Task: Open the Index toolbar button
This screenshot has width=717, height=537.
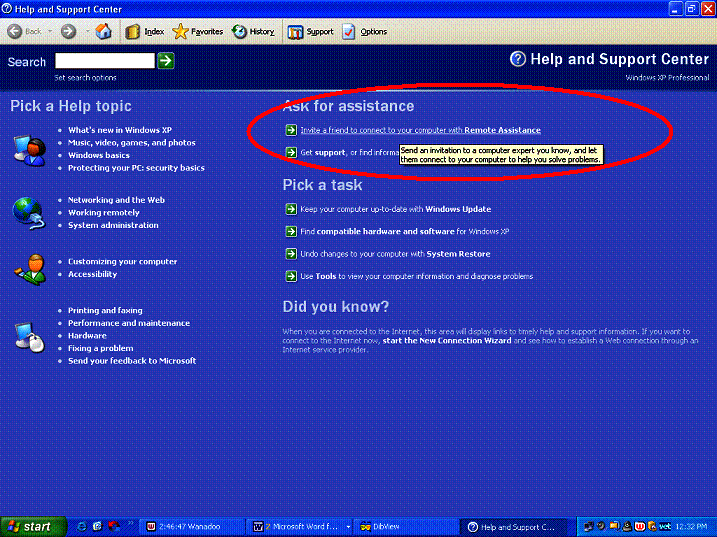Action: coord(145,31)
